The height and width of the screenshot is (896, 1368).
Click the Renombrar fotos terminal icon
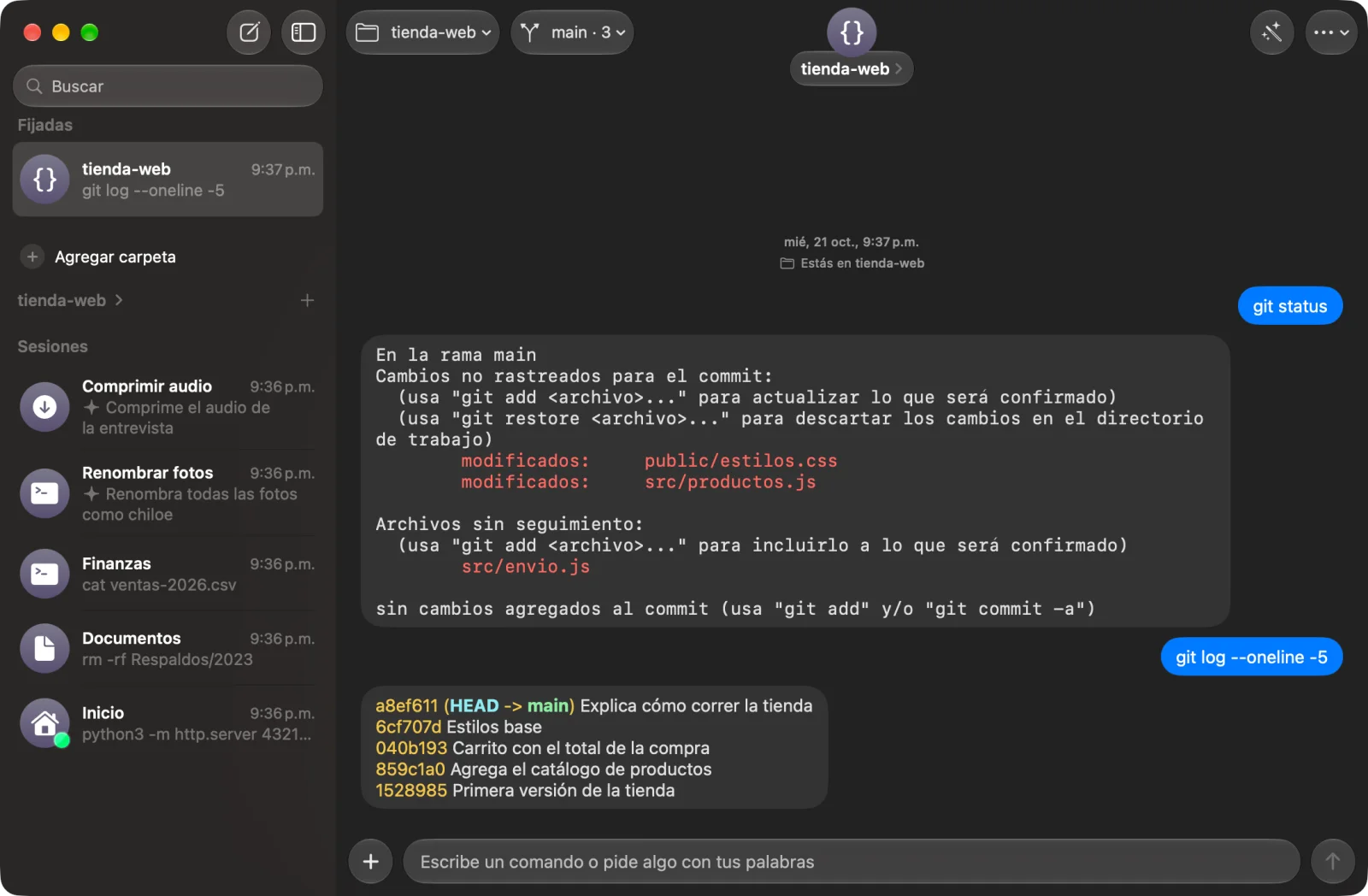tap(44, 493)
